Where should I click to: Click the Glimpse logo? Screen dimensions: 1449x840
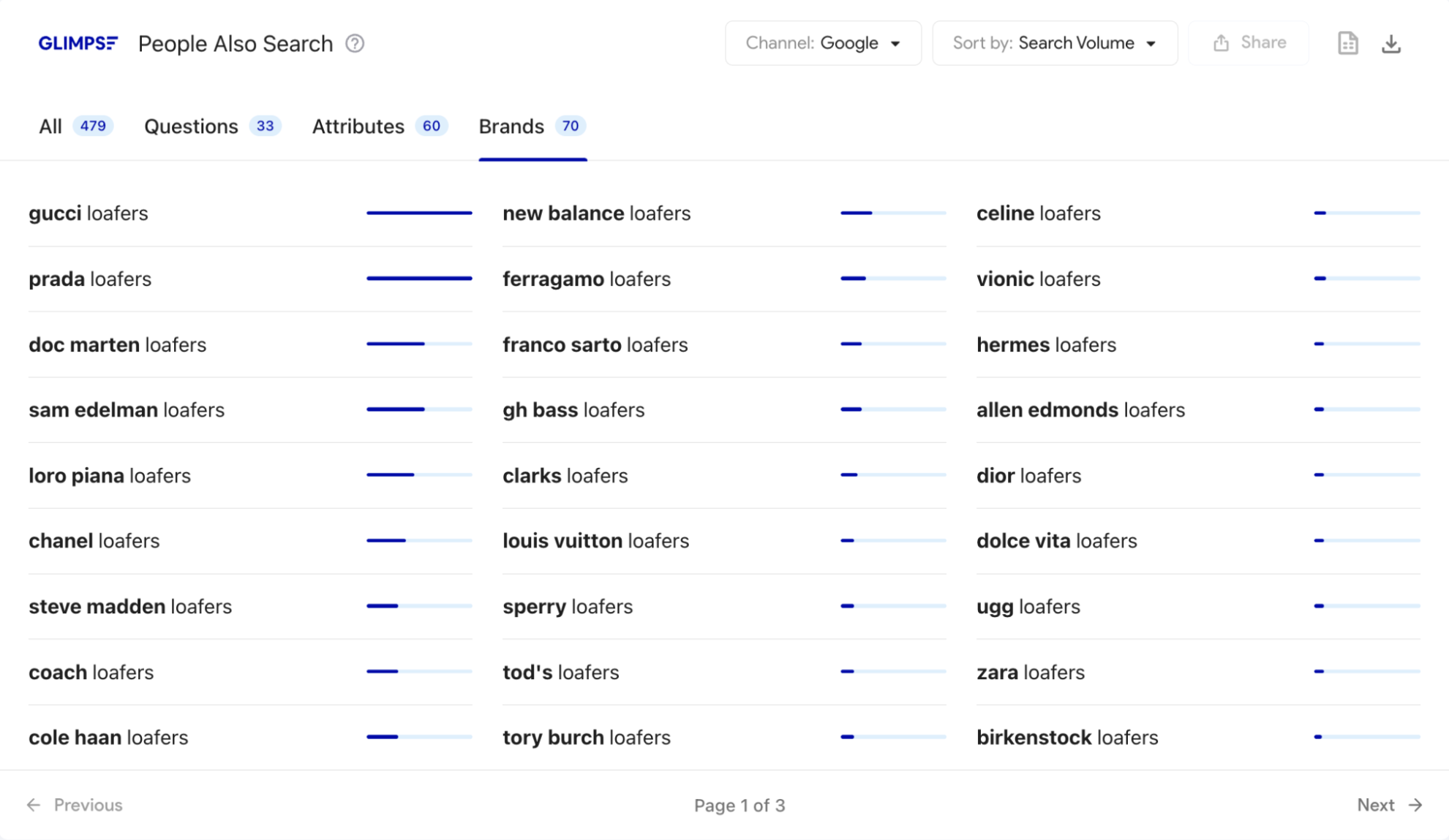(x=78, y=43)
